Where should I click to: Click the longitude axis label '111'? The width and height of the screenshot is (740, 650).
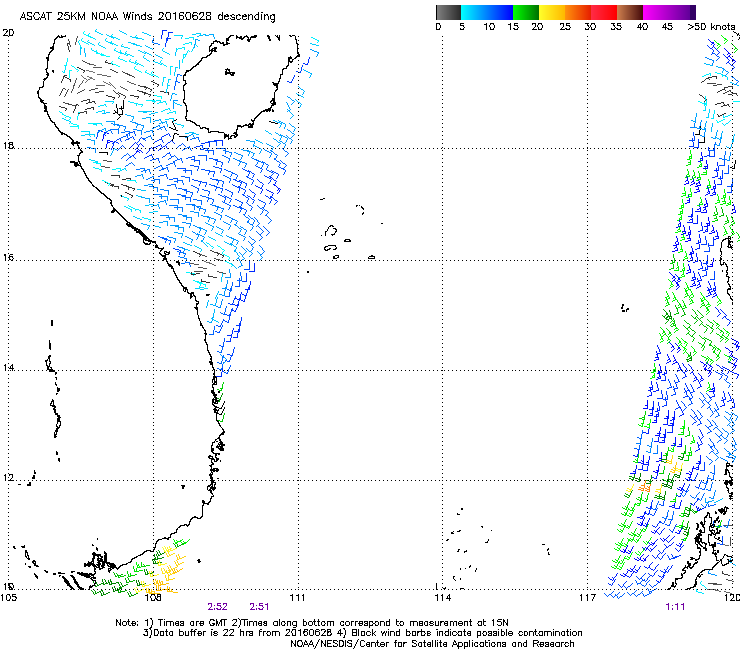tap(297, 598)
